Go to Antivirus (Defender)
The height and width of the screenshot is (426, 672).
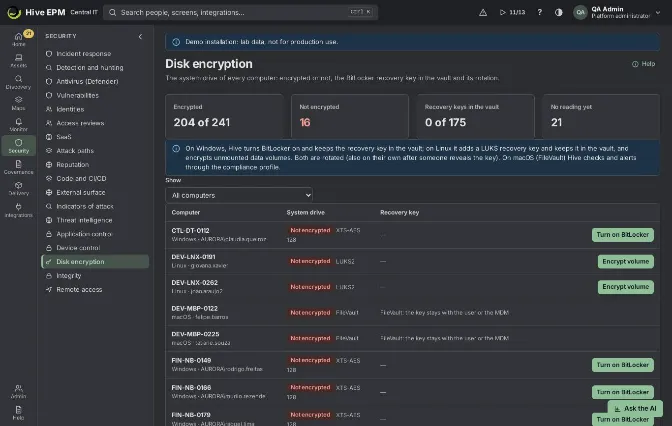pos(87,81)
